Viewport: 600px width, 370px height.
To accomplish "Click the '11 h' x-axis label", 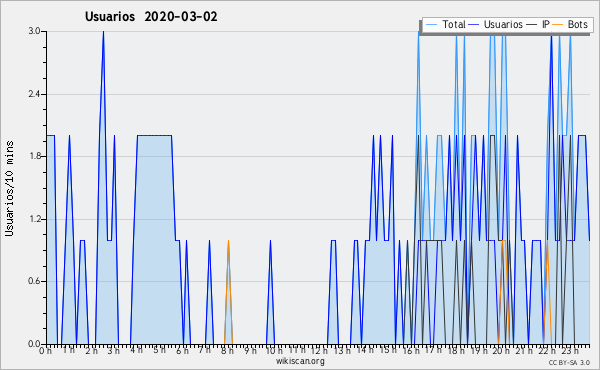I will pyautogui.click(x=297, y=350).
